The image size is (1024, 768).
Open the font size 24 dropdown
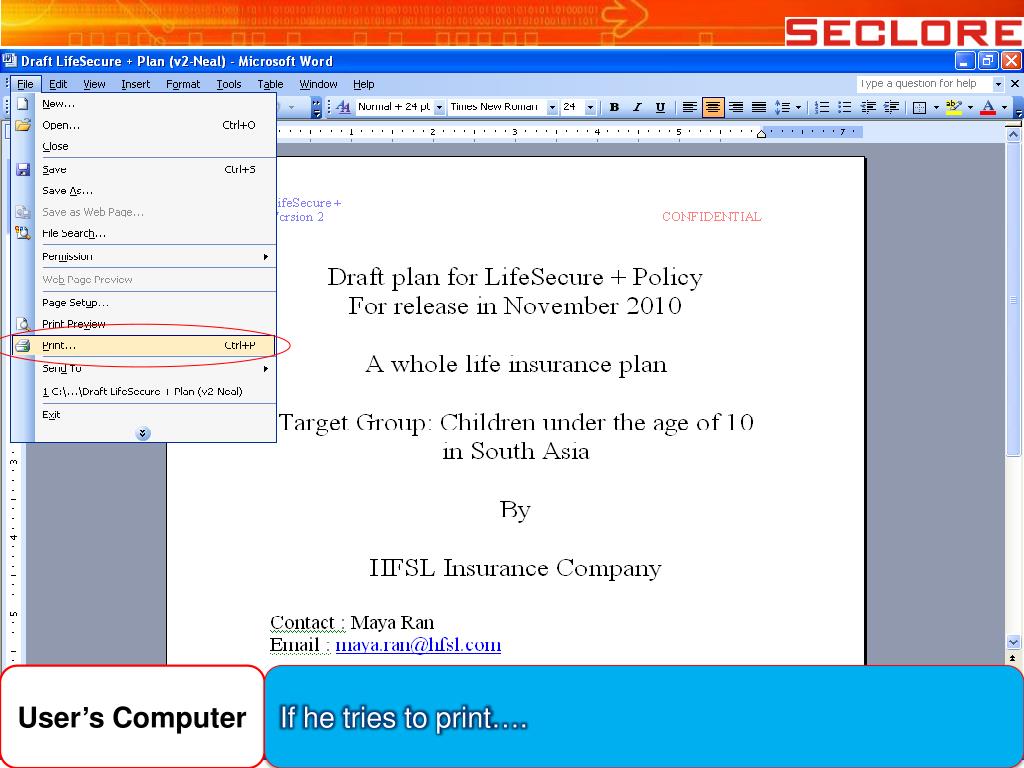tap(590, 107)
